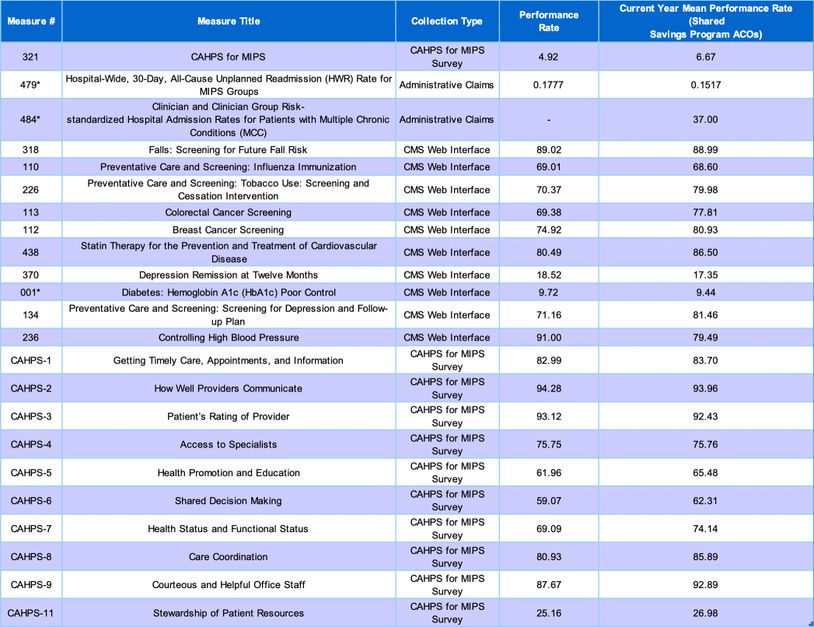Click performance rate value 0.1777
The width and height of the screenshot is (814, 627).
point(549,85)
